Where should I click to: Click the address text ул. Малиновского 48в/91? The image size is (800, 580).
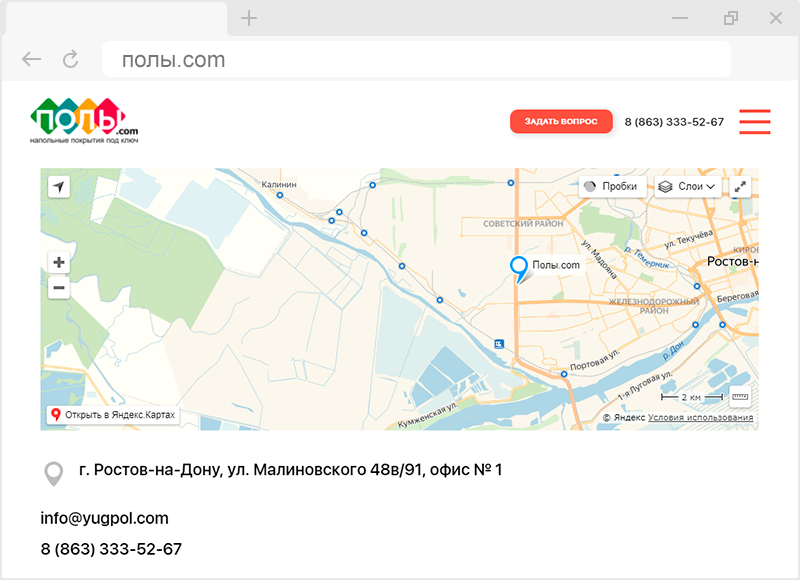[x=326, y=469]
